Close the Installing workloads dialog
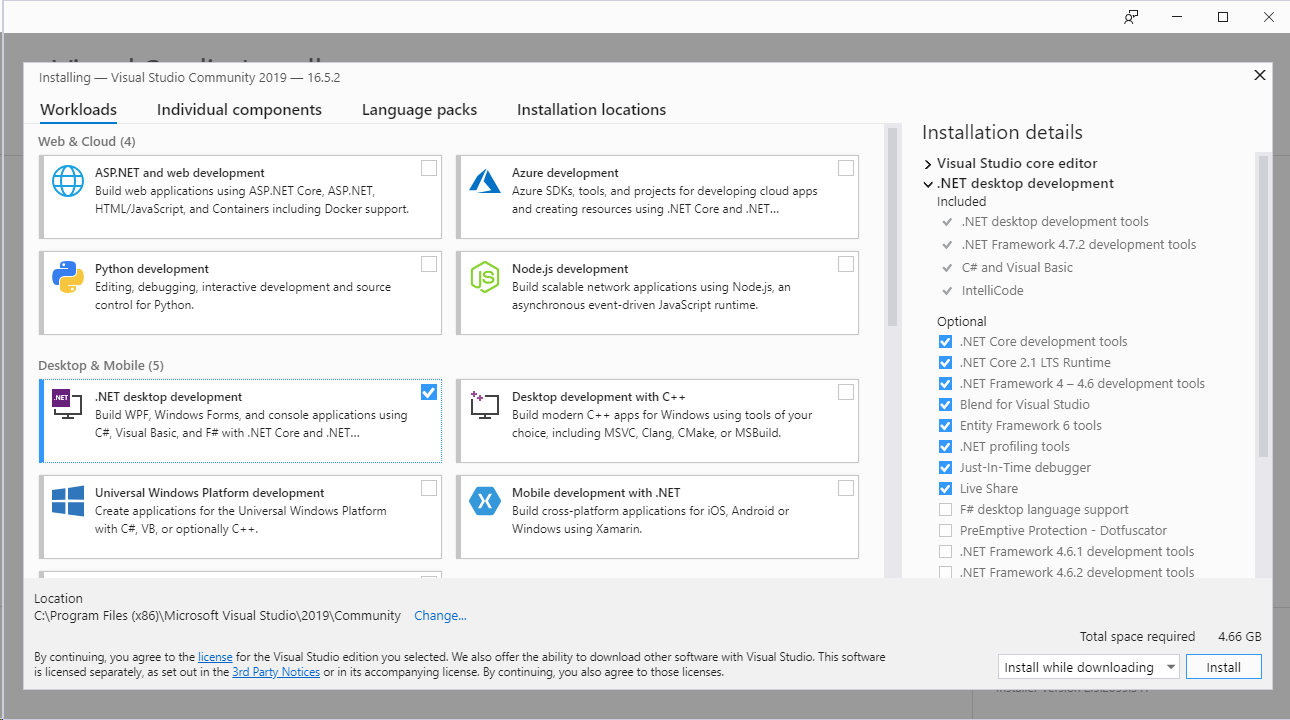 tap(1260, 75)
